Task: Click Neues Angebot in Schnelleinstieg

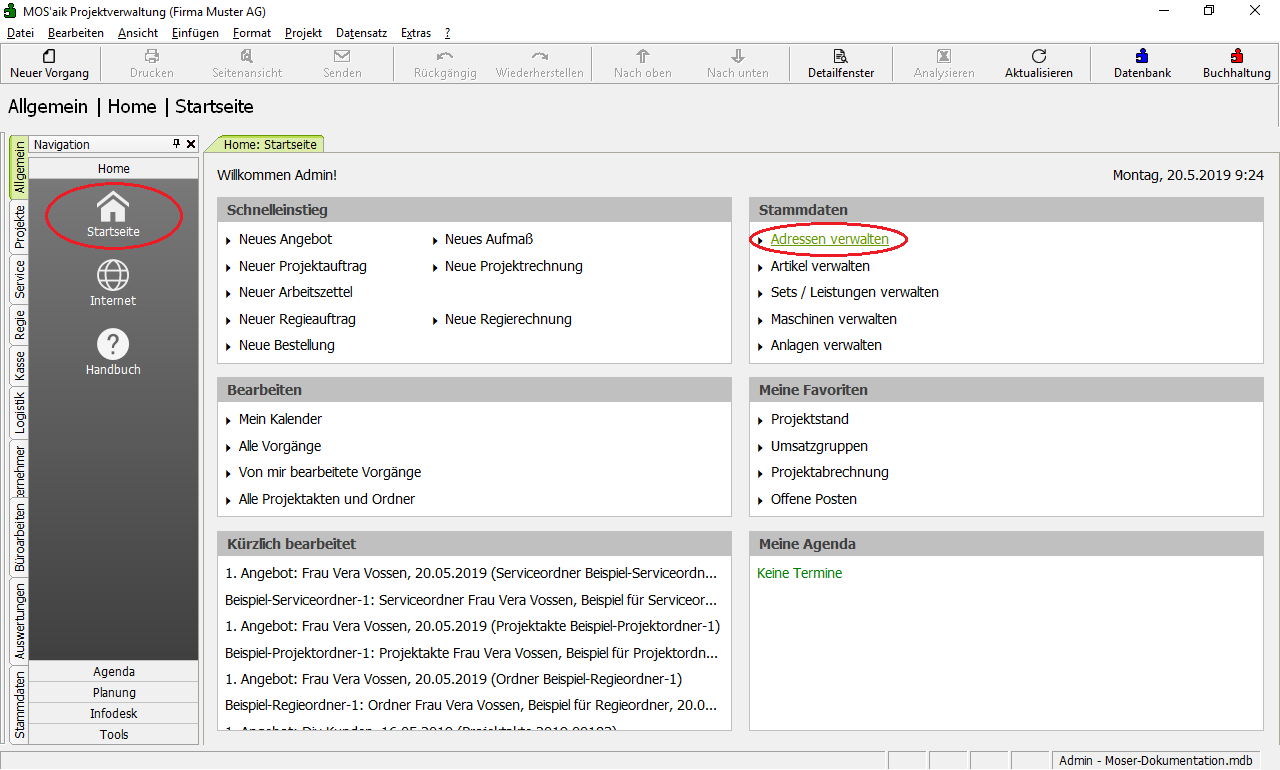Action: click(x=285, y=240)
